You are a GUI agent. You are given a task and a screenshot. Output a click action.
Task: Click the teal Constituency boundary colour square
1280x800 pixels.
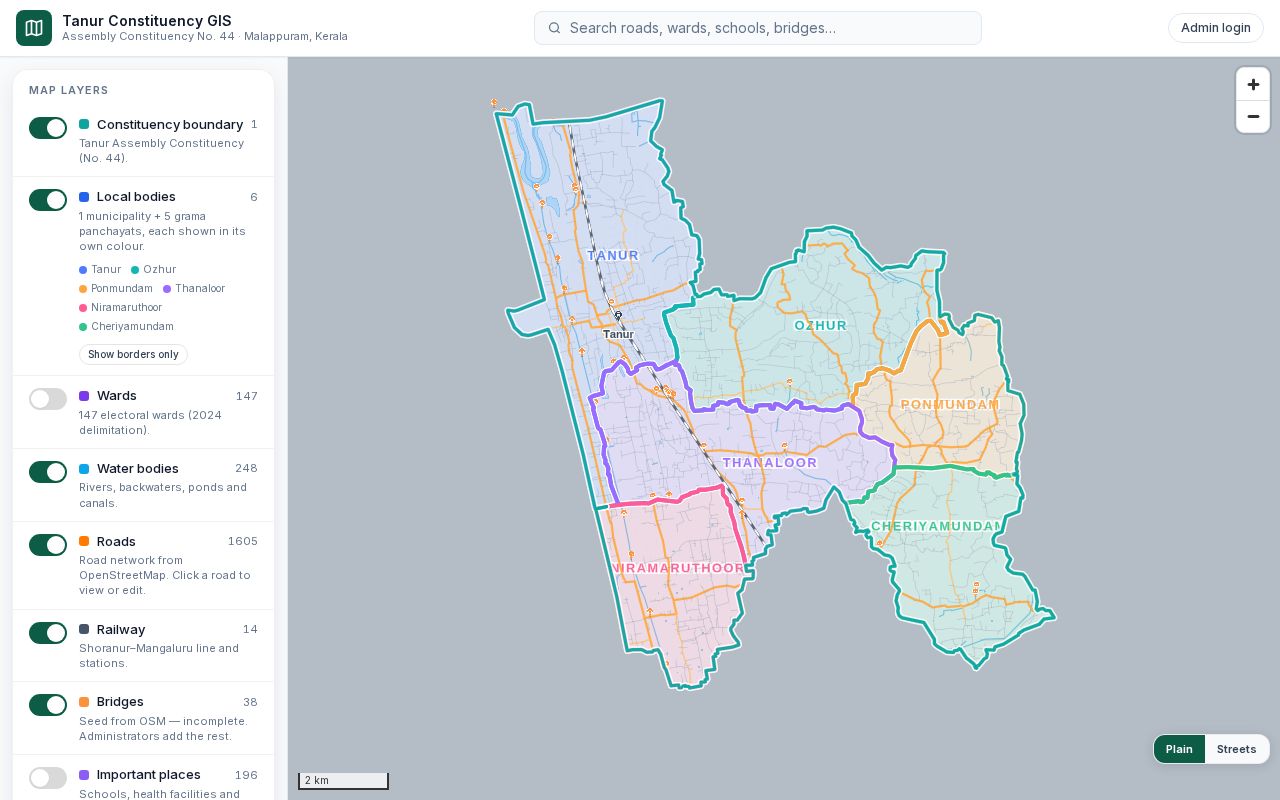click(84, 125)
